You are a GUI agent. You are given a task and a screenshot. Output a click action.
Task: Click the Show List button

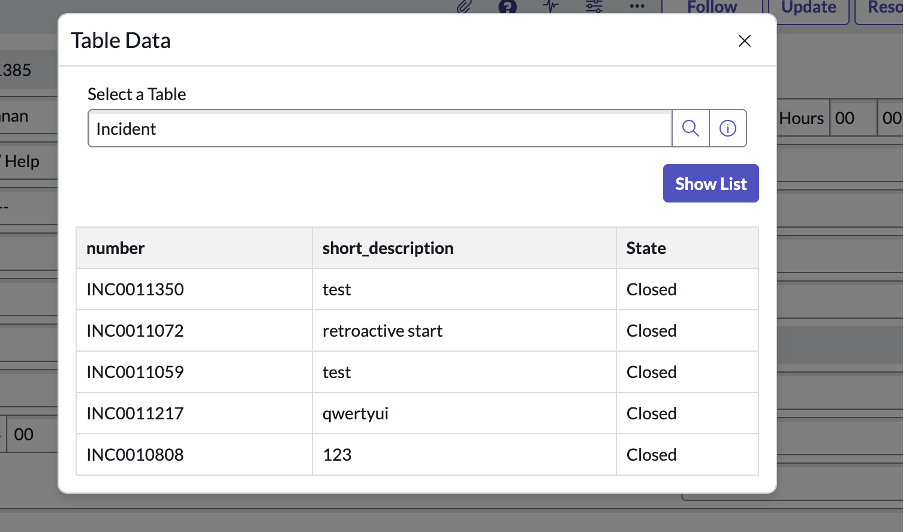pyautogui.click(x=710, y=183)
